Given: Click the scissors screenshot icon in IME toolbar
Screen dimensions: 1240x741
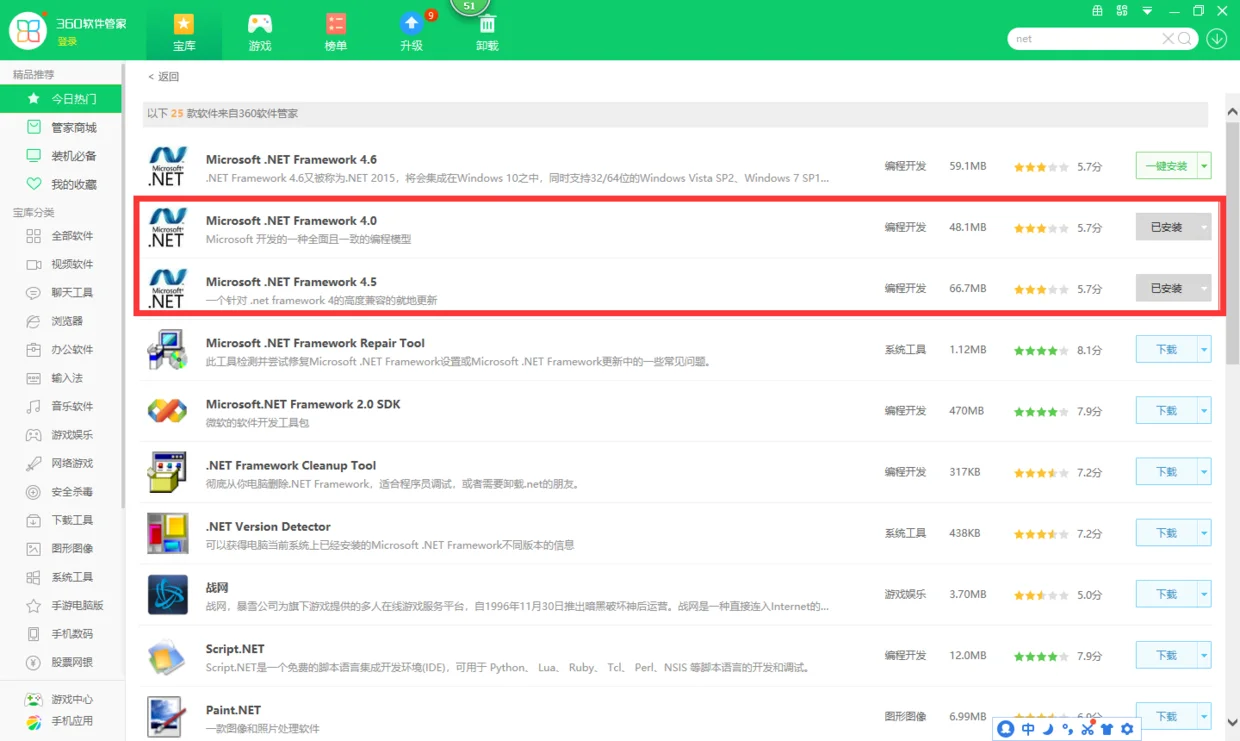Looking at the screenshot, I should pyautogui.click(x=1087, y=729).
